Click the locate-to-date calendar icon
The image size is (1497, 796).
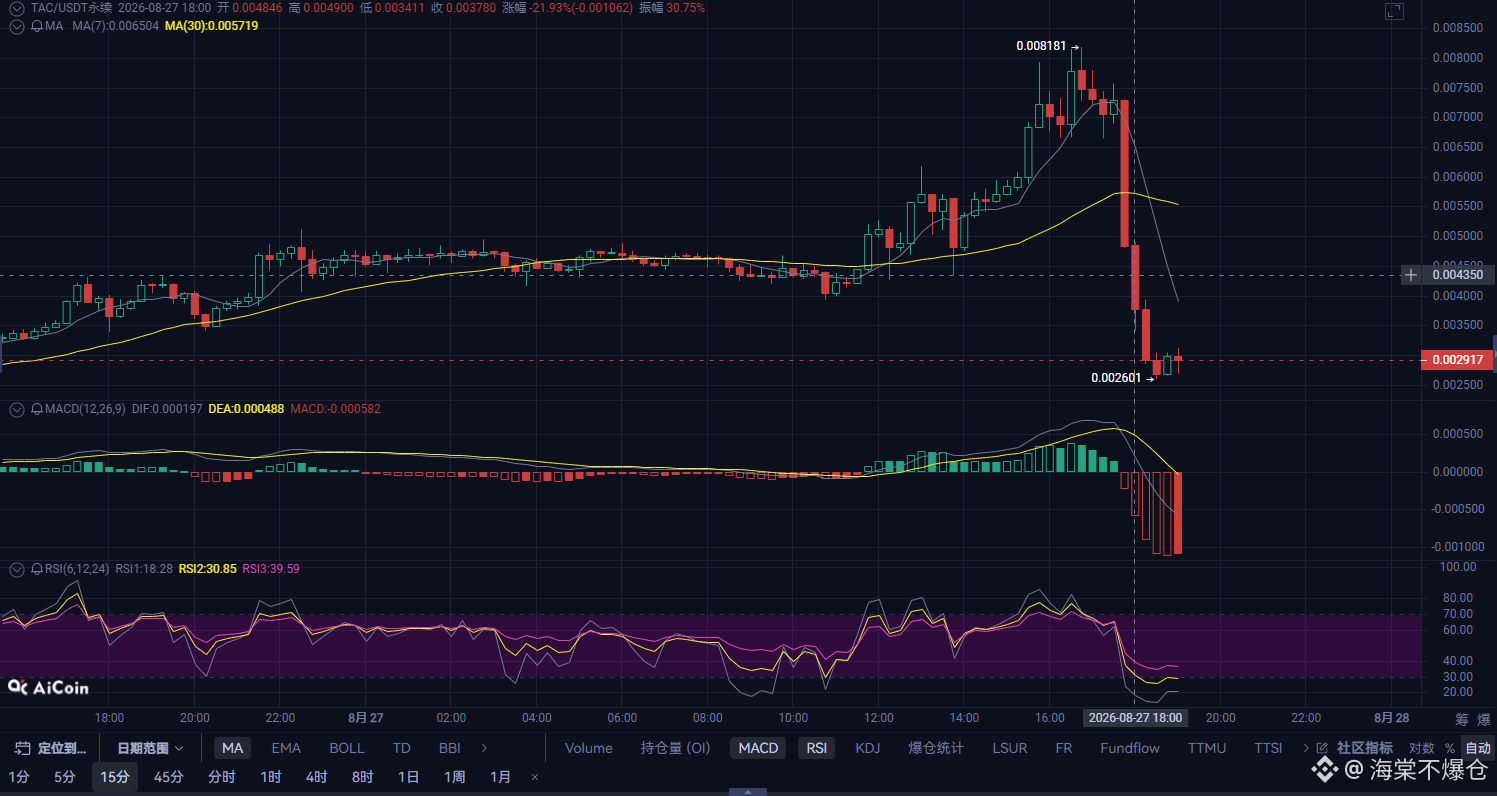[x=22, y=748]
